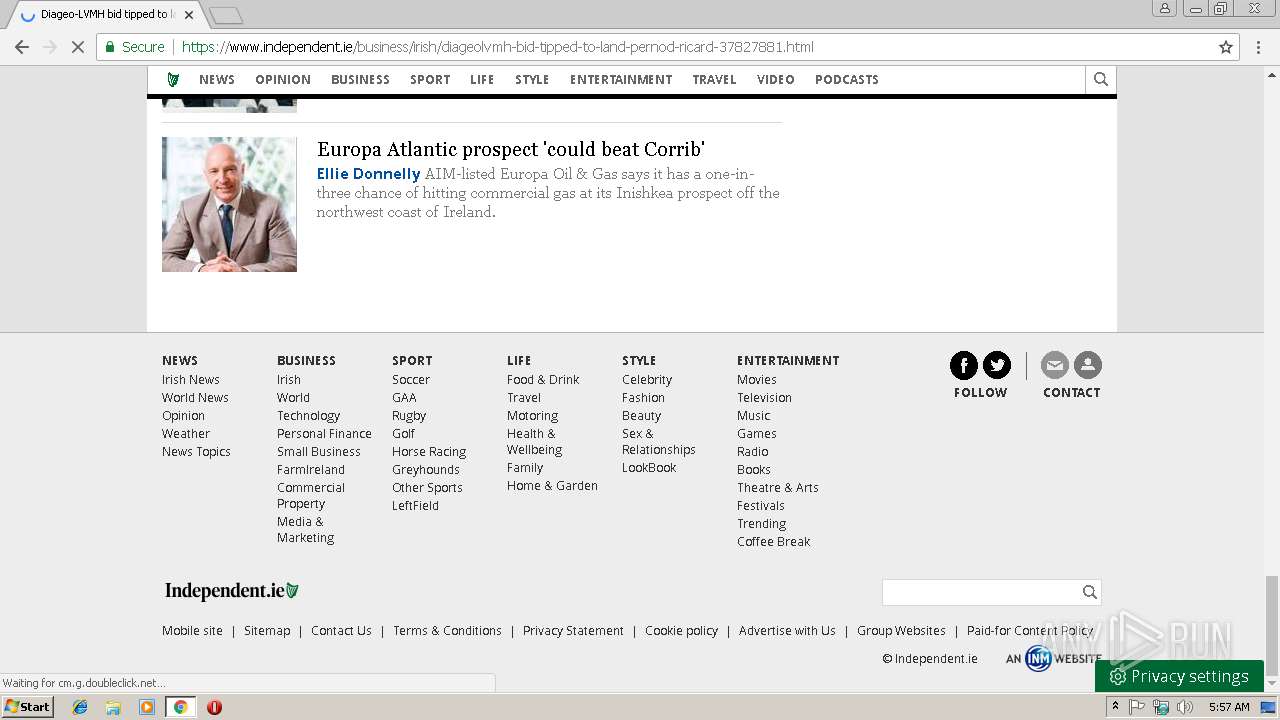The width and height of the screenshot is (1280, 720).
Task: Show hidden tray icons arrow
Action: point(1115,707)
